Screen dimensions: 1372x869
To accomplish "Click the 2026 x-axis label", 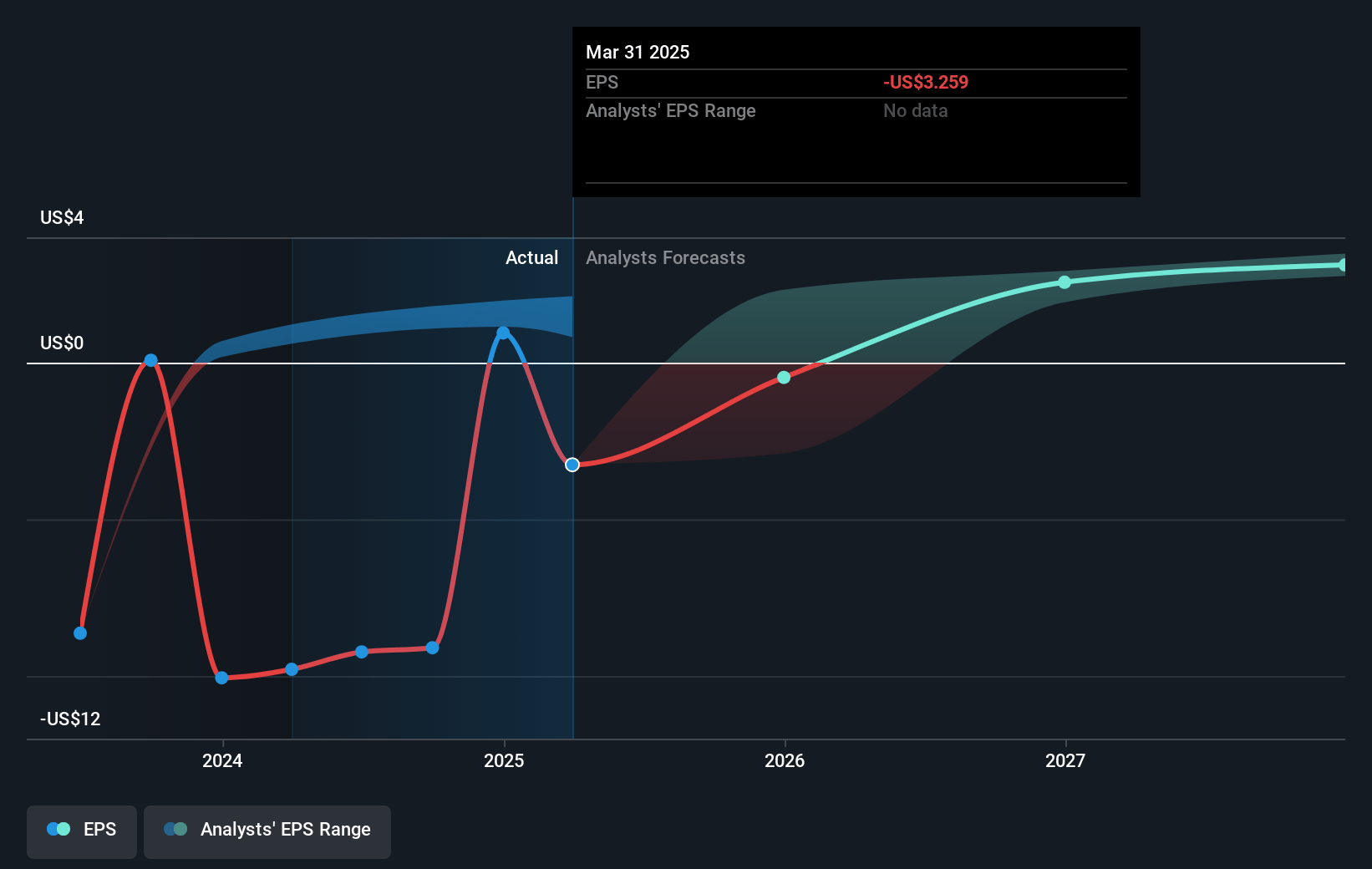I will pyautogui.click(x=785, y=760).
